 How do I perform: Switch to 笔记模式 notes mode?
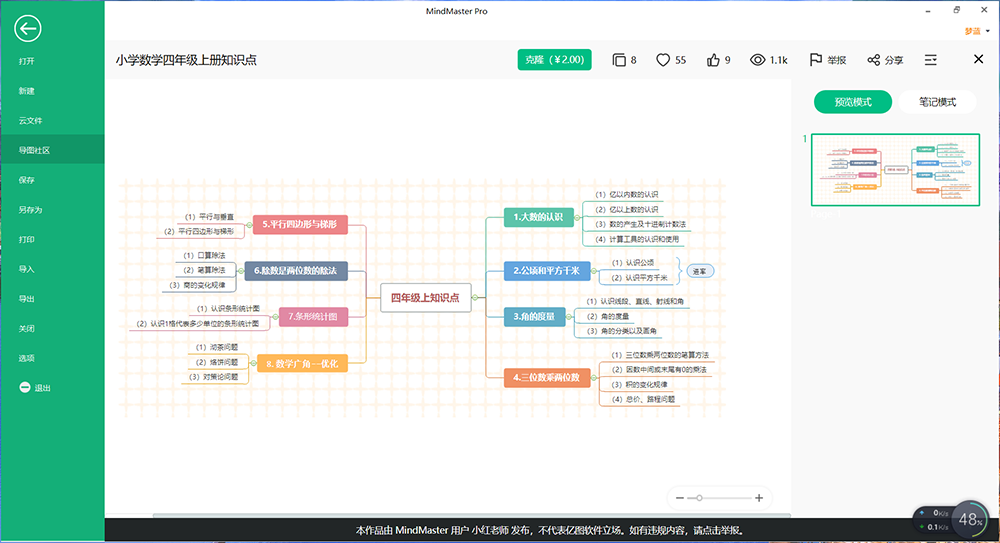coord(937,102)
